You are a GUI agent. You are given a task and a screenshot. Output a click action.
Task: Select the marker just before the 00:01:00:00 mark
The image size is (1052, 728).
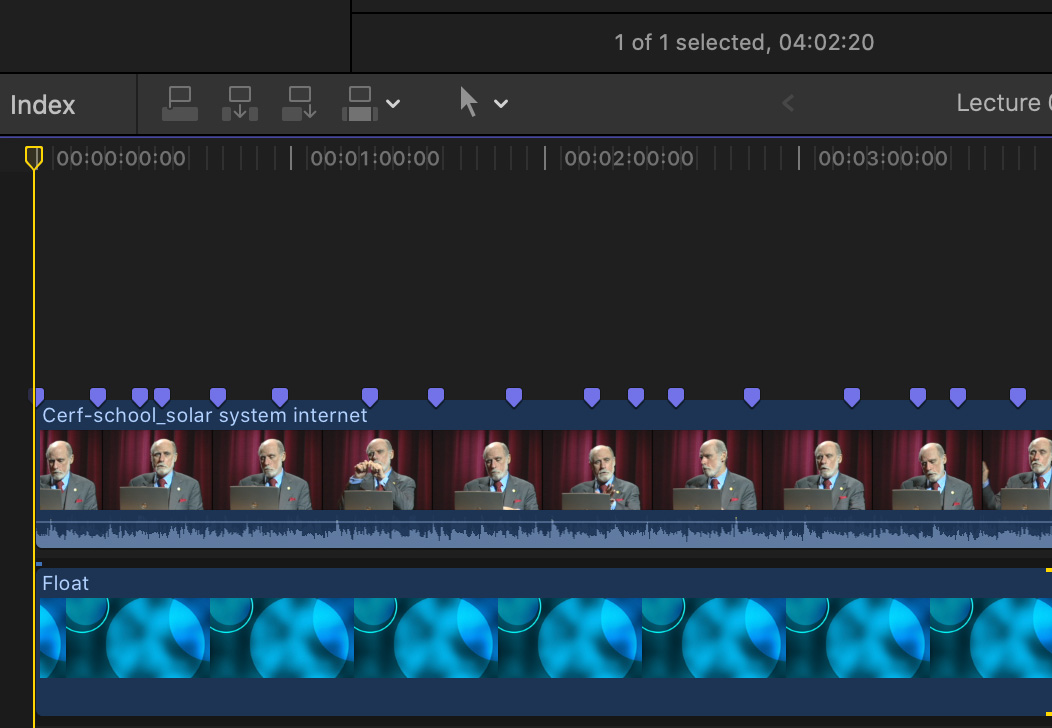click(x=280, y=397)
